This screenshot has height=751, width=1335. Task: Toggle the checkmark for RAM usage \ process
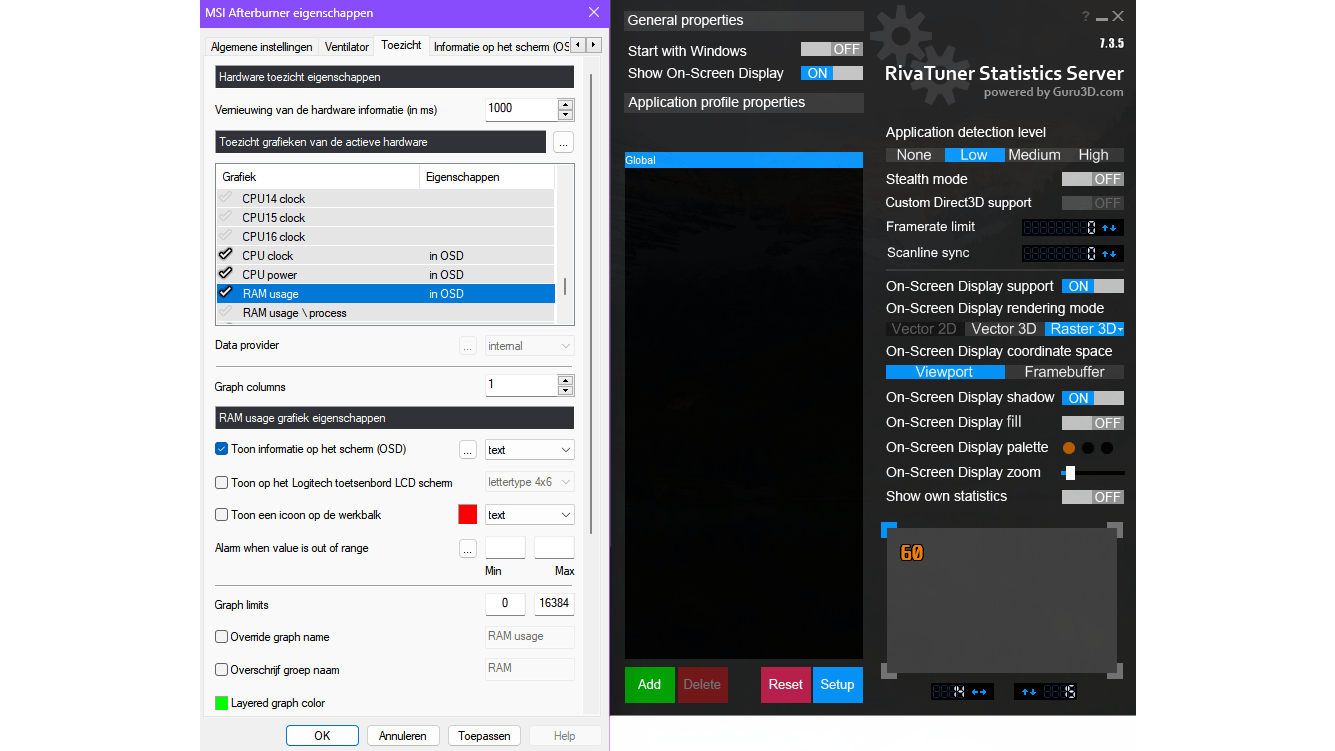225,312
